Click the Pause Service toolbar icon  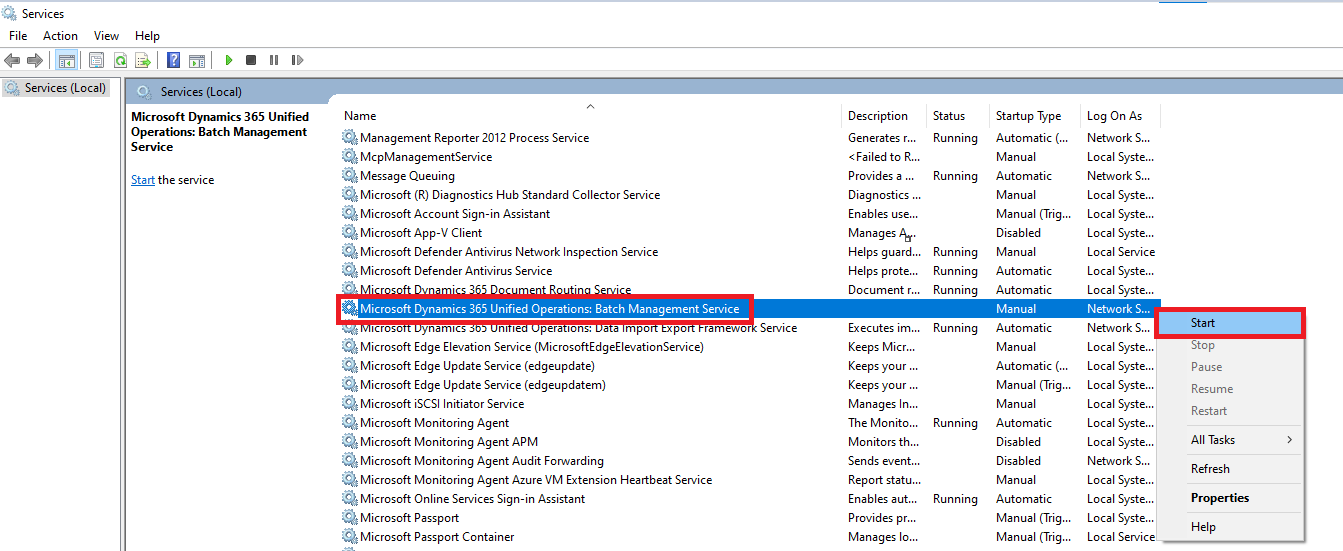(274, 61)
